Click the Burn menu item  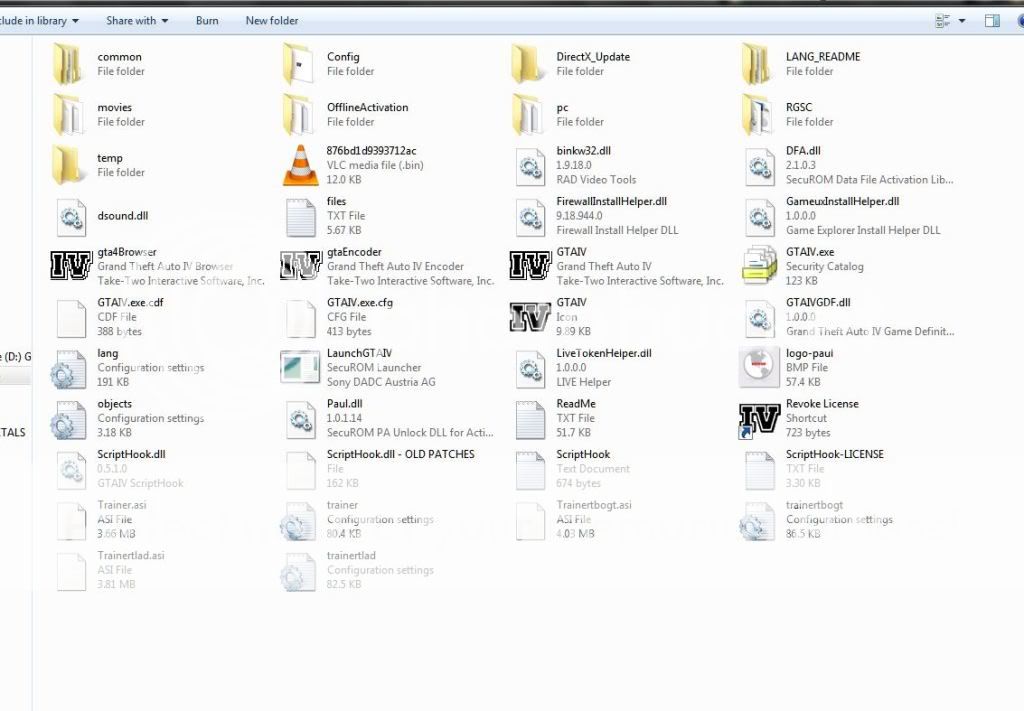point(207,19)
